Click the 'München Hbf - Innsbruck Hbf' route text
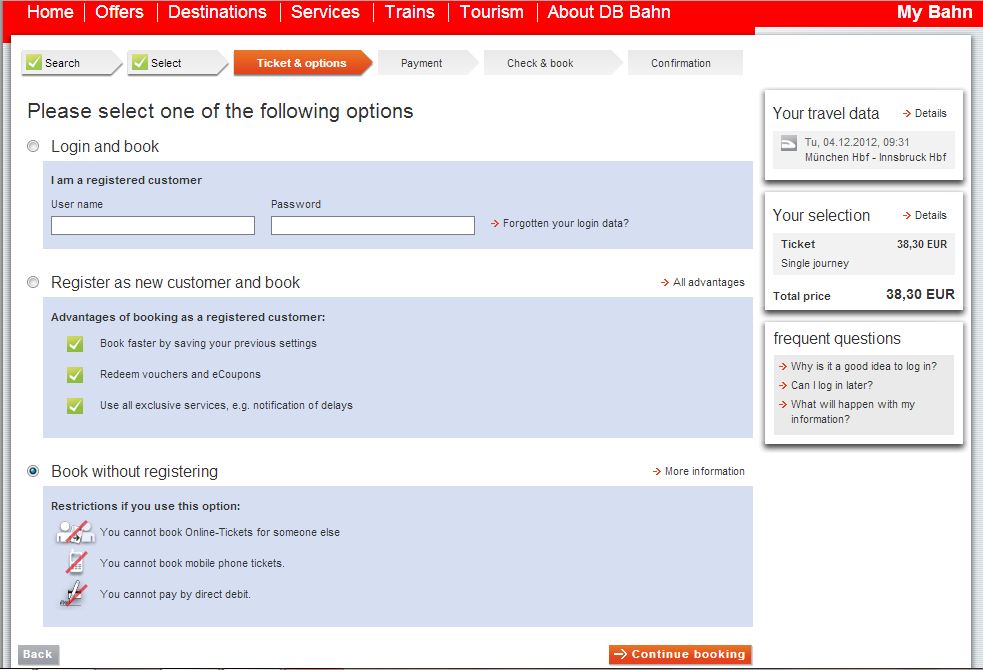Image resolution: width=983 pixels, height=670 pixels. [x=875, y=157]
